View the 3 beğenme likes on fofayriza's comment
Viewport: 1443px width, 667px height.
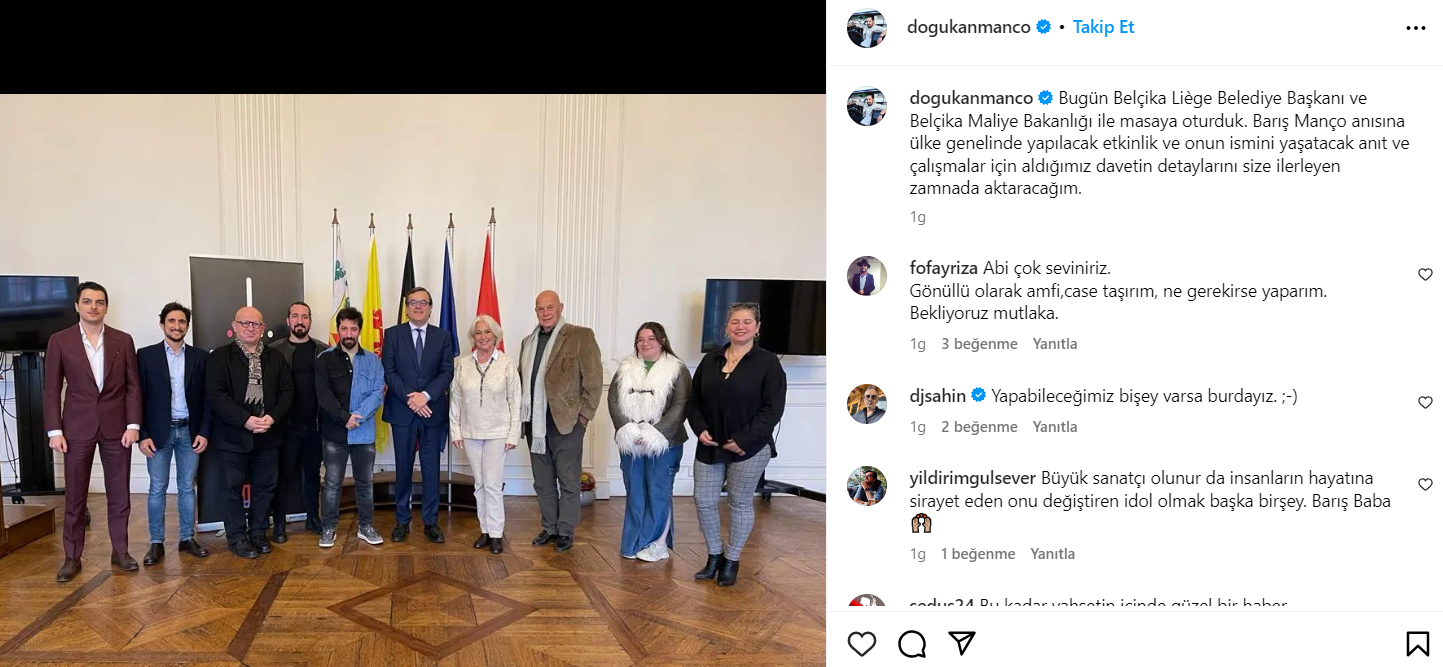pos(979,344)
